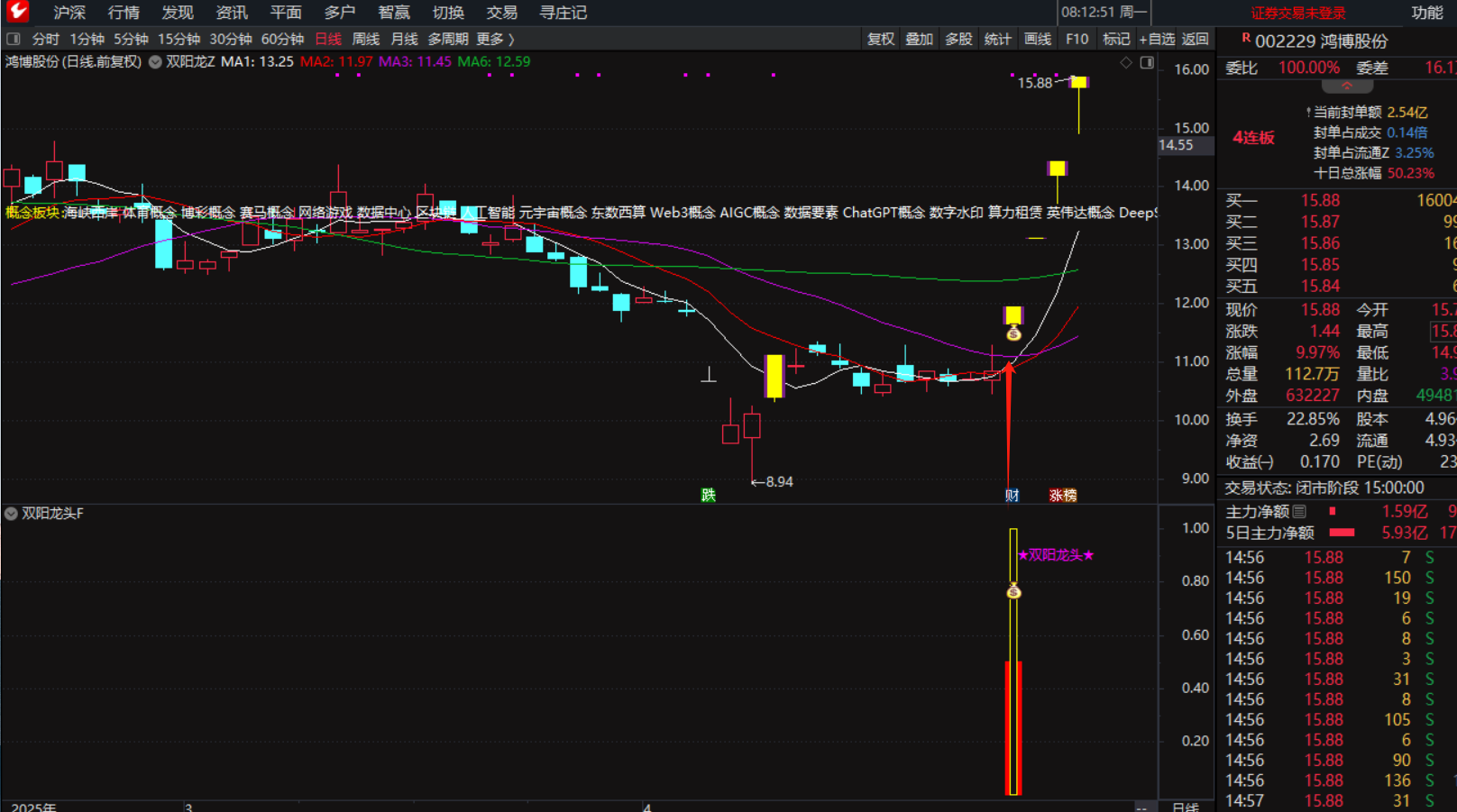Toggle the left sidebar panel icon

(x=14, y=39)
